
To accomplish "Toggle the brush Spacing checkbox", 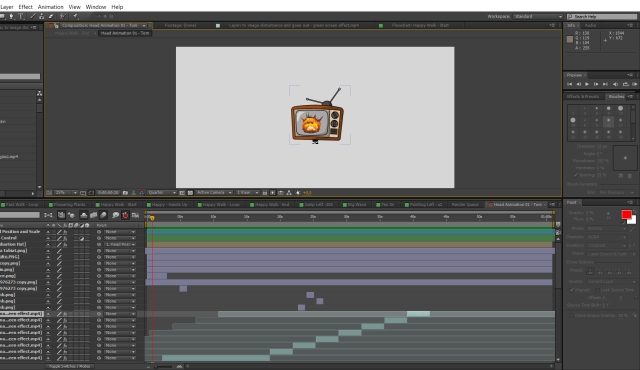I will click(576, 175).
